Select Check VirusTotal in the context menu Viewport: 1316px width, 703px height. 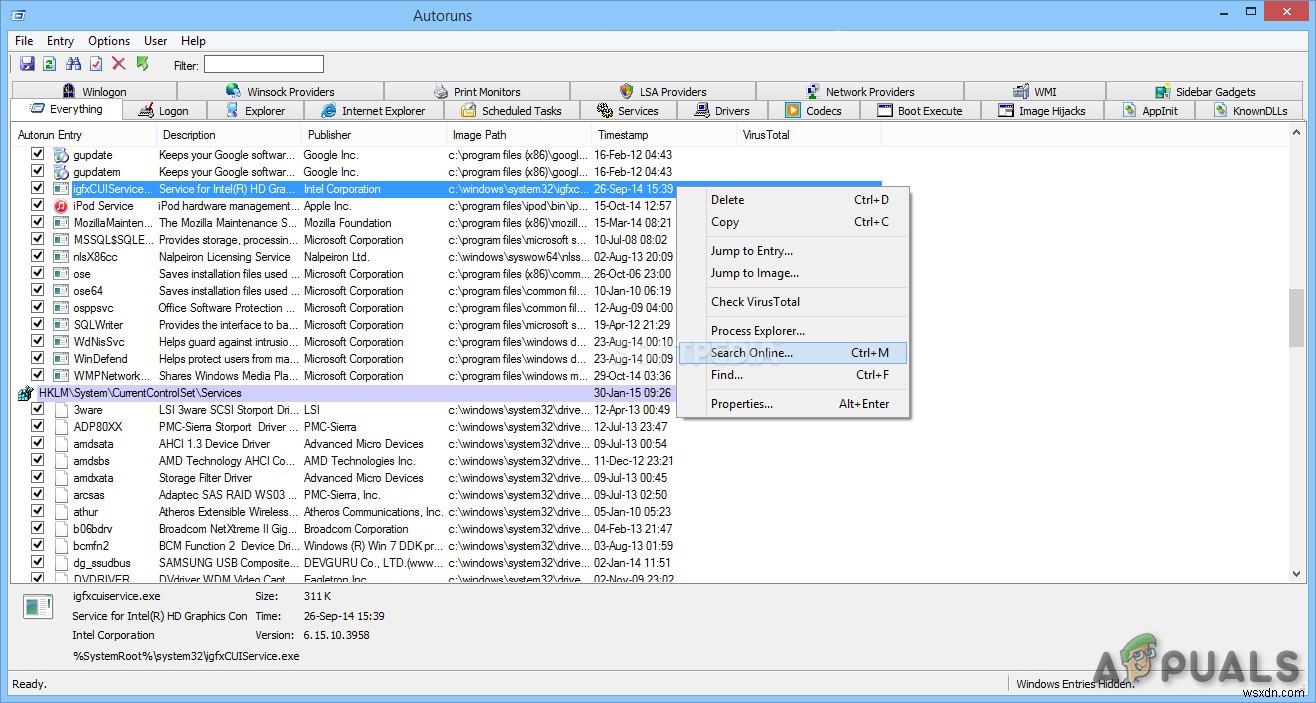755,301
